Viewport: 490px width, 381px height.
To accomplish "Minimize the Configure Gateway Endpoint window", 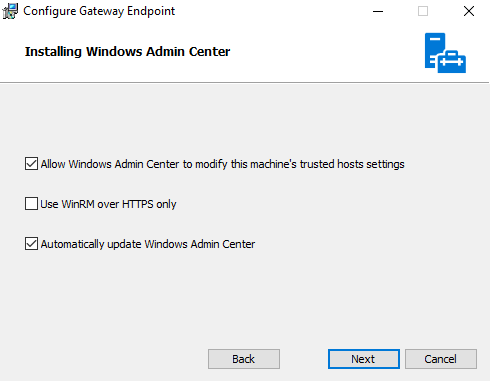I will pyautogui.click(x=378, y=11).
